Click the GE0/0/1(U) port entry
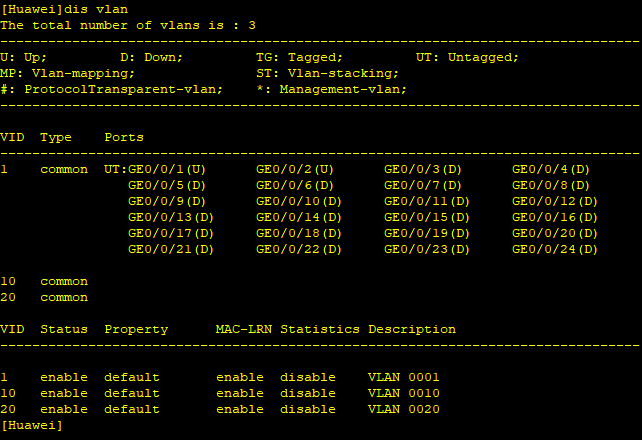 point(167,169)
